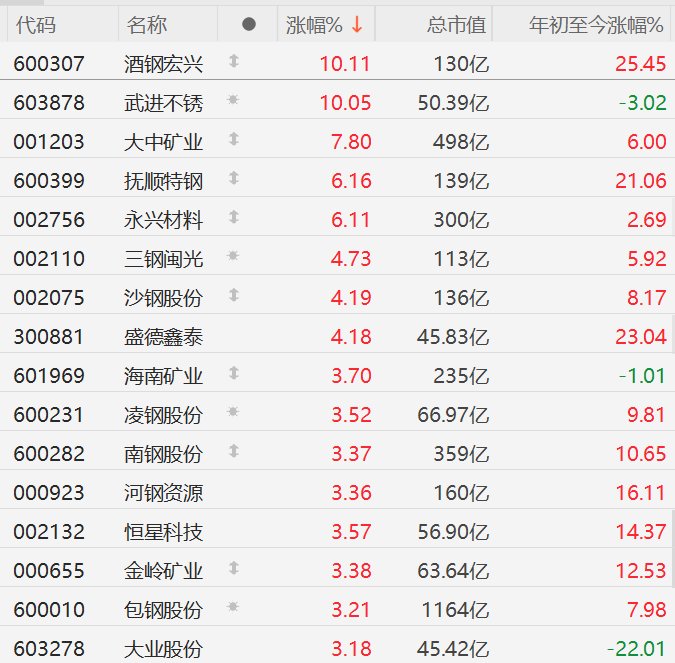Open stock 大业股份 details
This screenshot has height=663, width=675.
pyautogui.click(x=164, y=648)
